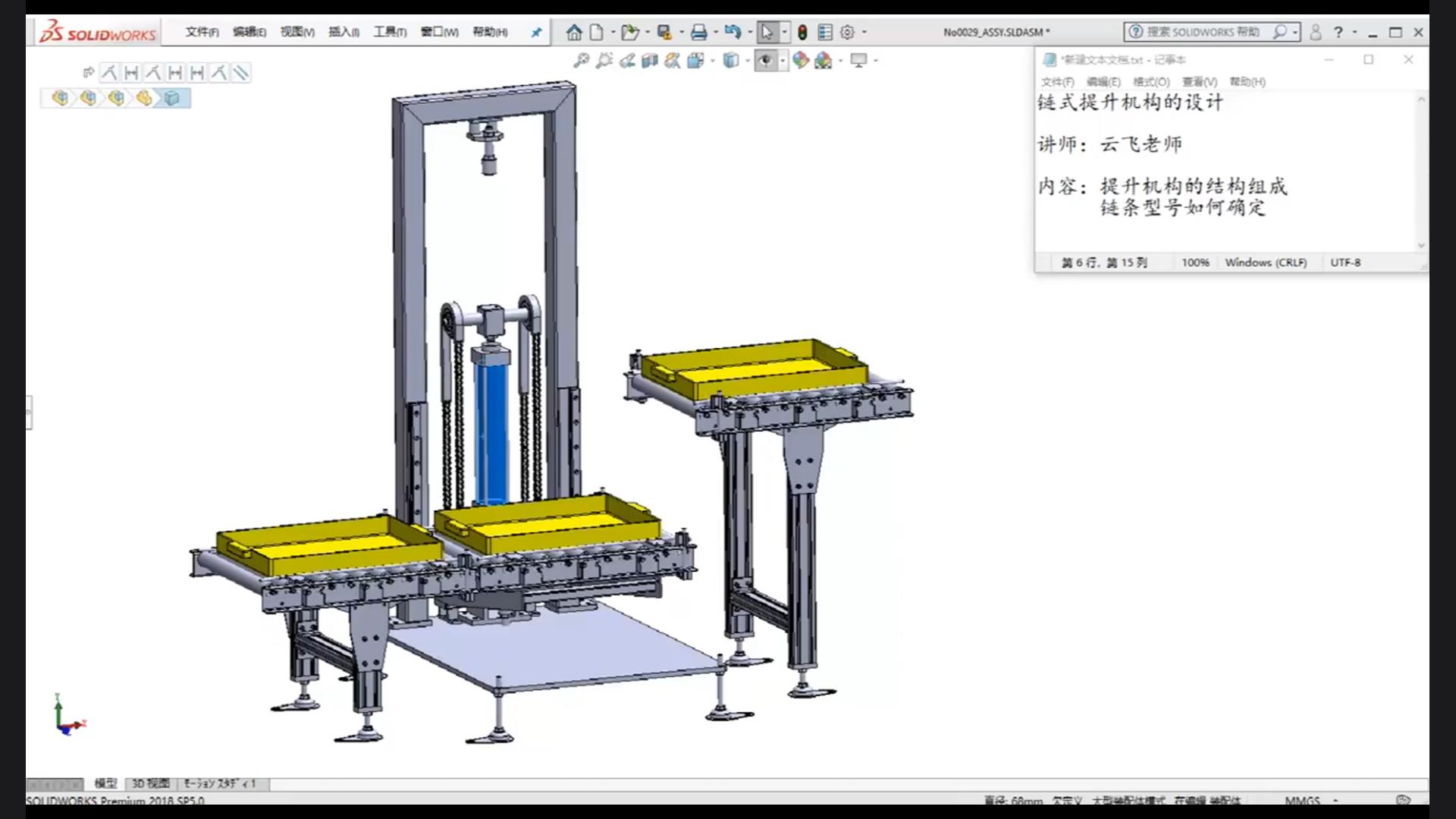Pin the menu bar with pushpin
The height and width of the screenshot is (819, 1456).
click(536, 32)
